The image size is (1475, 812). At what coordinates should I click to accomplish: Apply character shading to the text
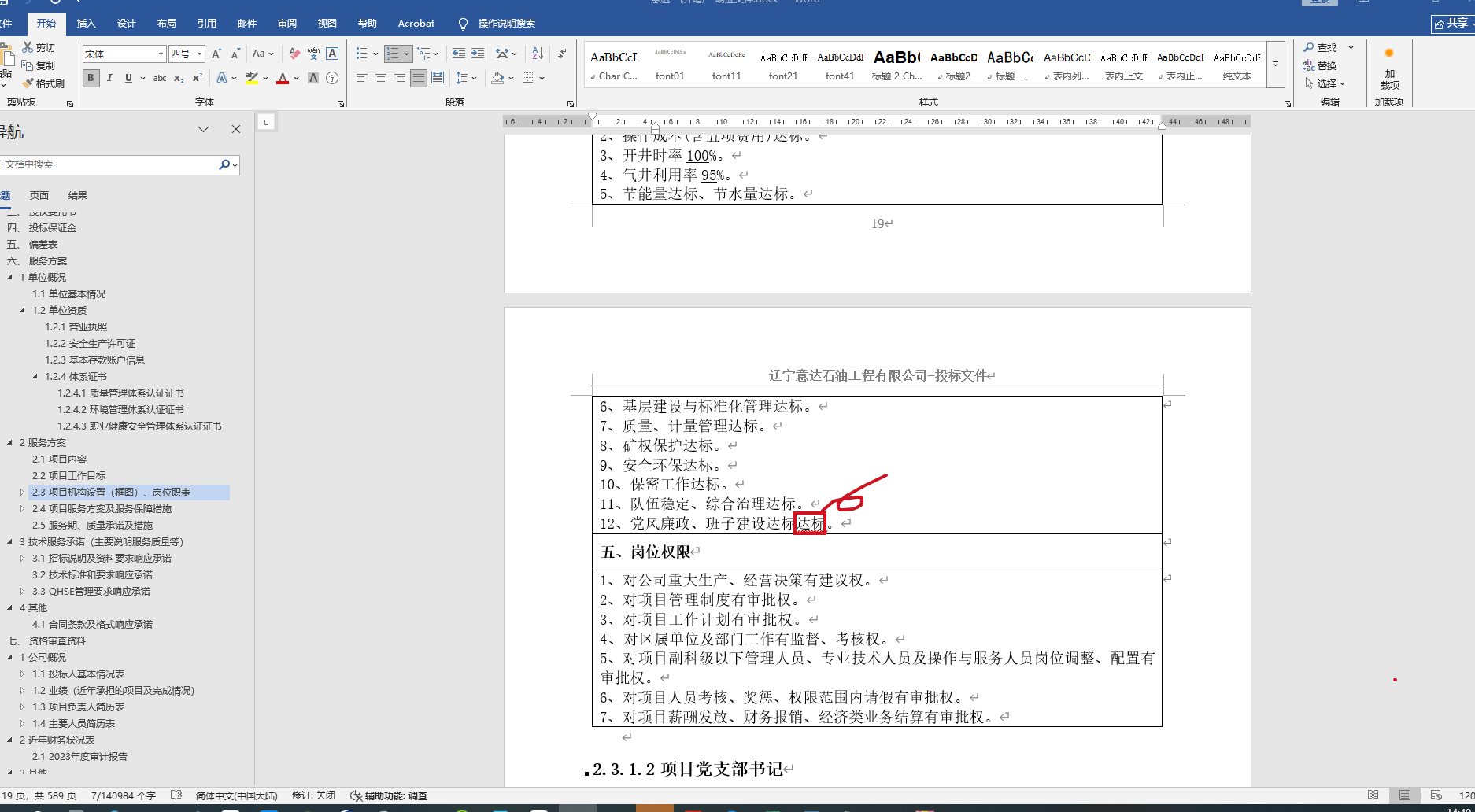tap(313, 78)
